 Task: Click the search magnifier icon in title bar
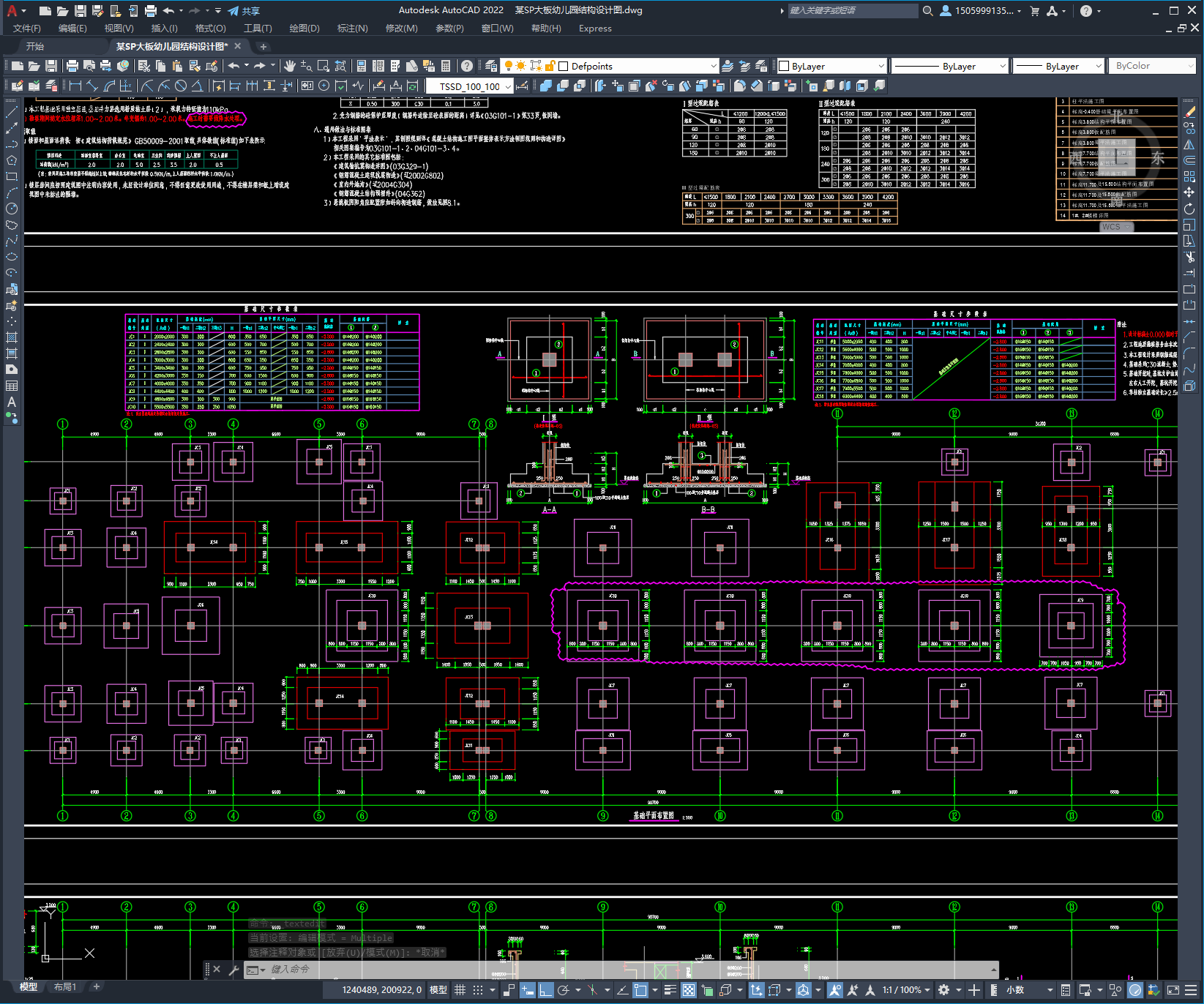[927, 10]
